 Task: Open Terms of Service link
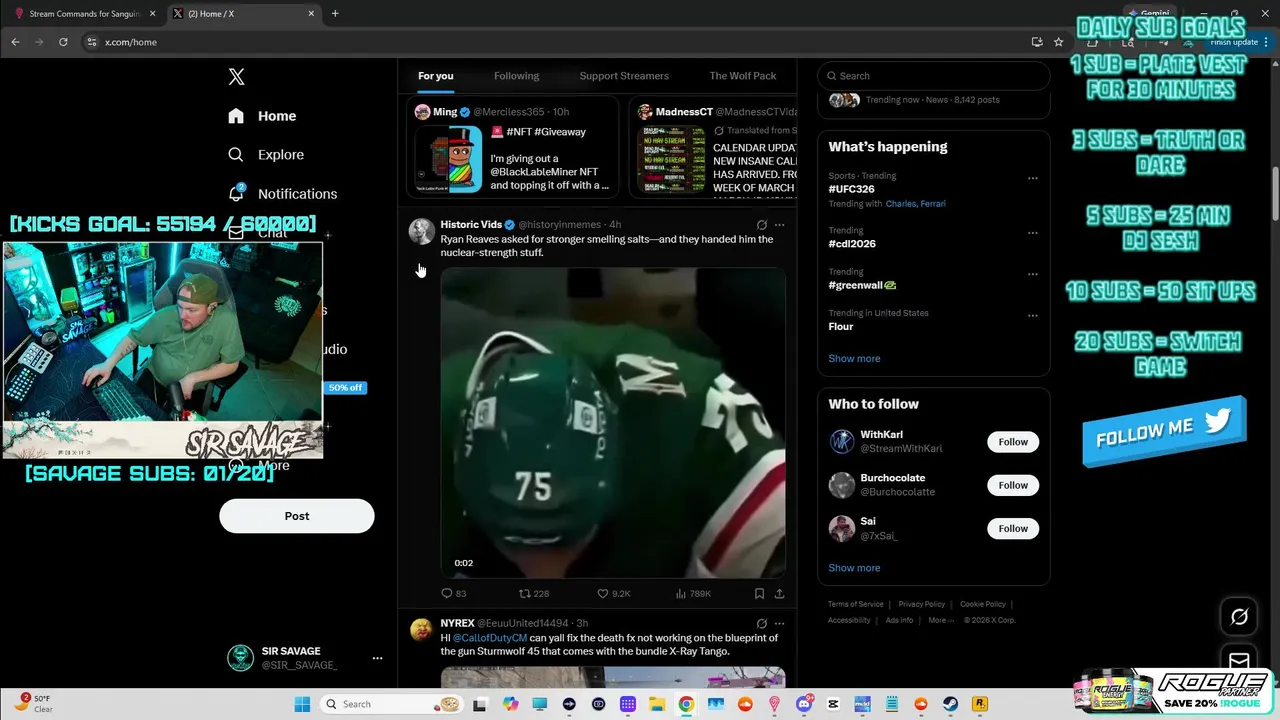856,604
